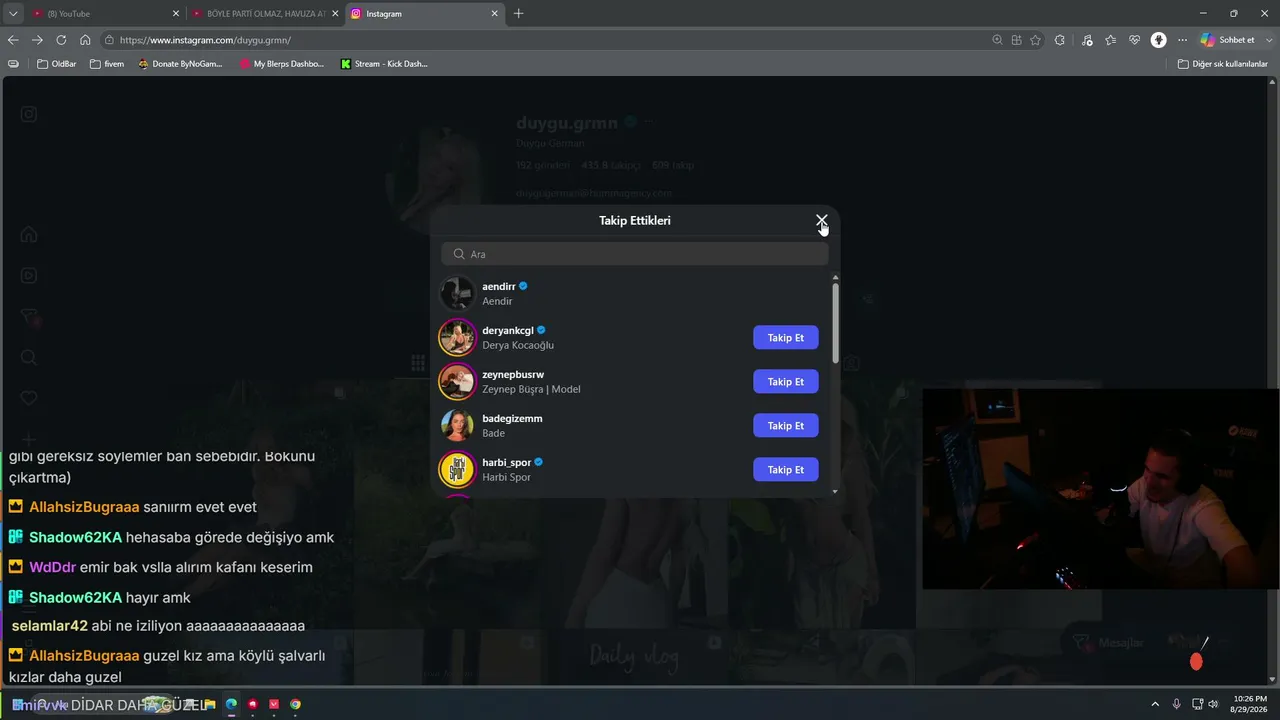Open Diğer sık kullanılanlar folder

(x=1222, y=64)
